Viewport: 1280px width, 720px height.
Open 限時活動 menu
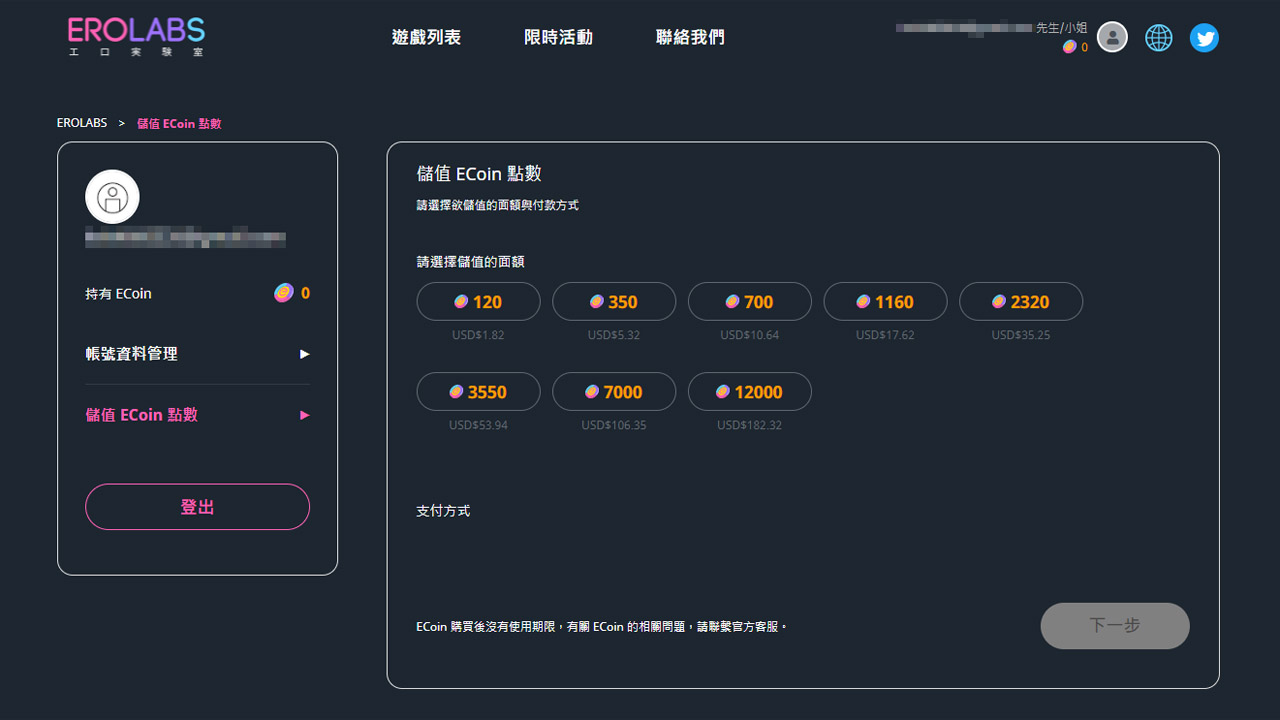pyautogui.click(x=558, y=37)
